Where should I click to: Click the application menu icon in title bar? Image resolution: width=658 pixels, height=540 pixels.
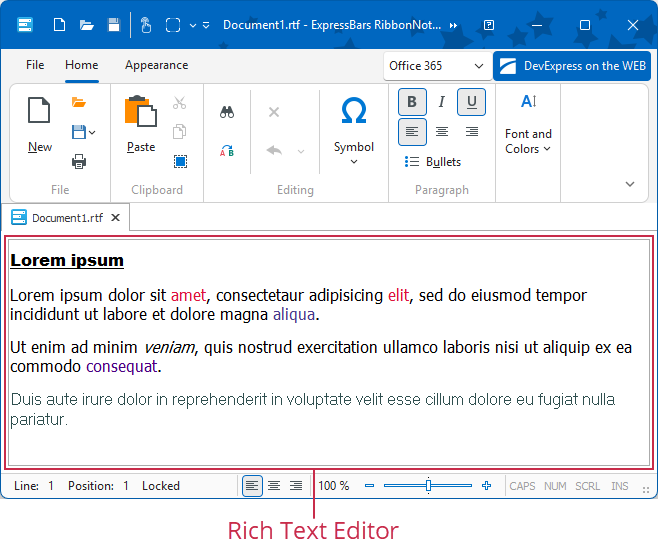[25, 25]
